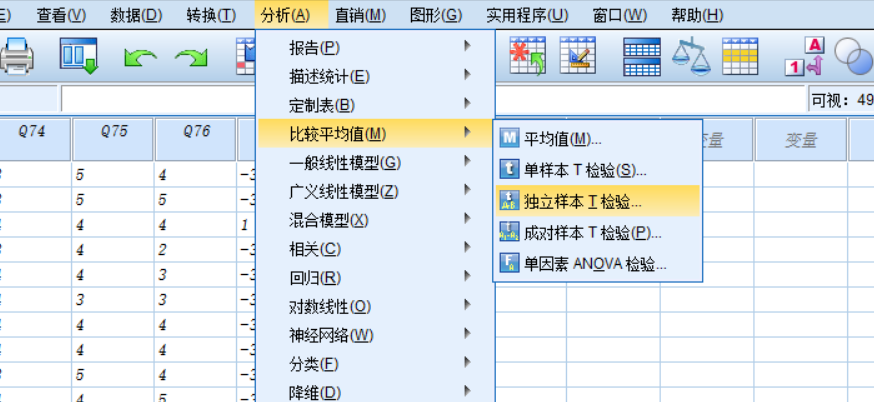Click the M icon beside 平均值
Viewport: 874px width, 402px height.
tap(509, 139)
